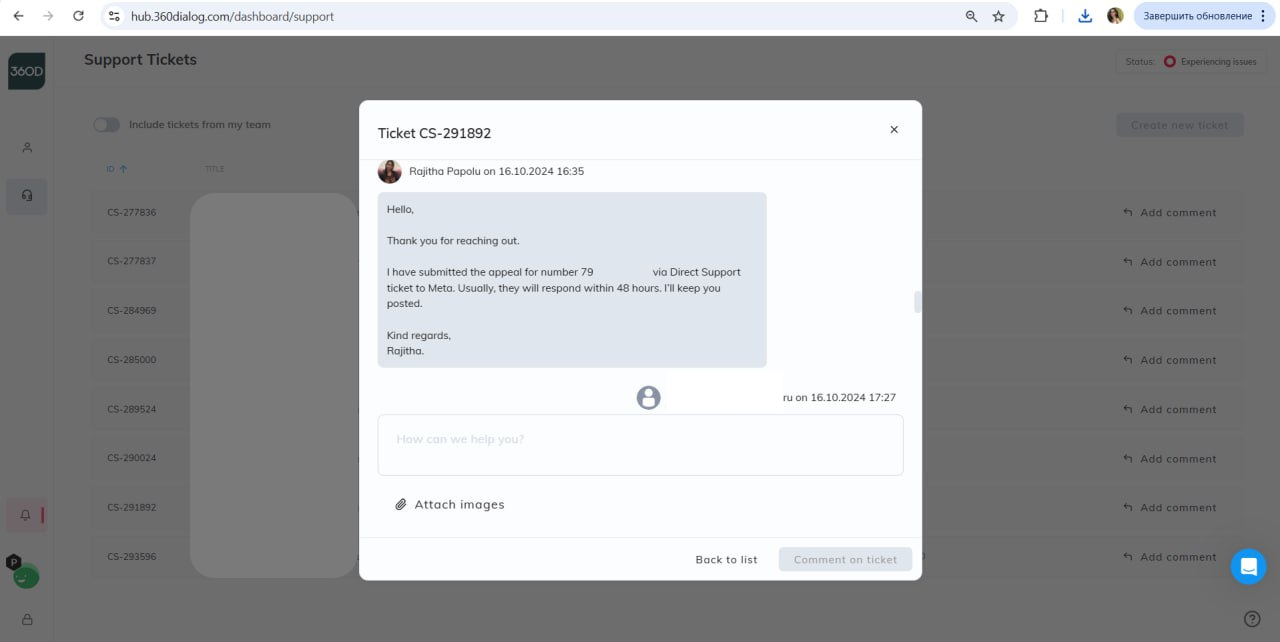The width and height of the screenshot is (1280, 642).
Task: Enable Include tickets from my team
Action: 106,125
